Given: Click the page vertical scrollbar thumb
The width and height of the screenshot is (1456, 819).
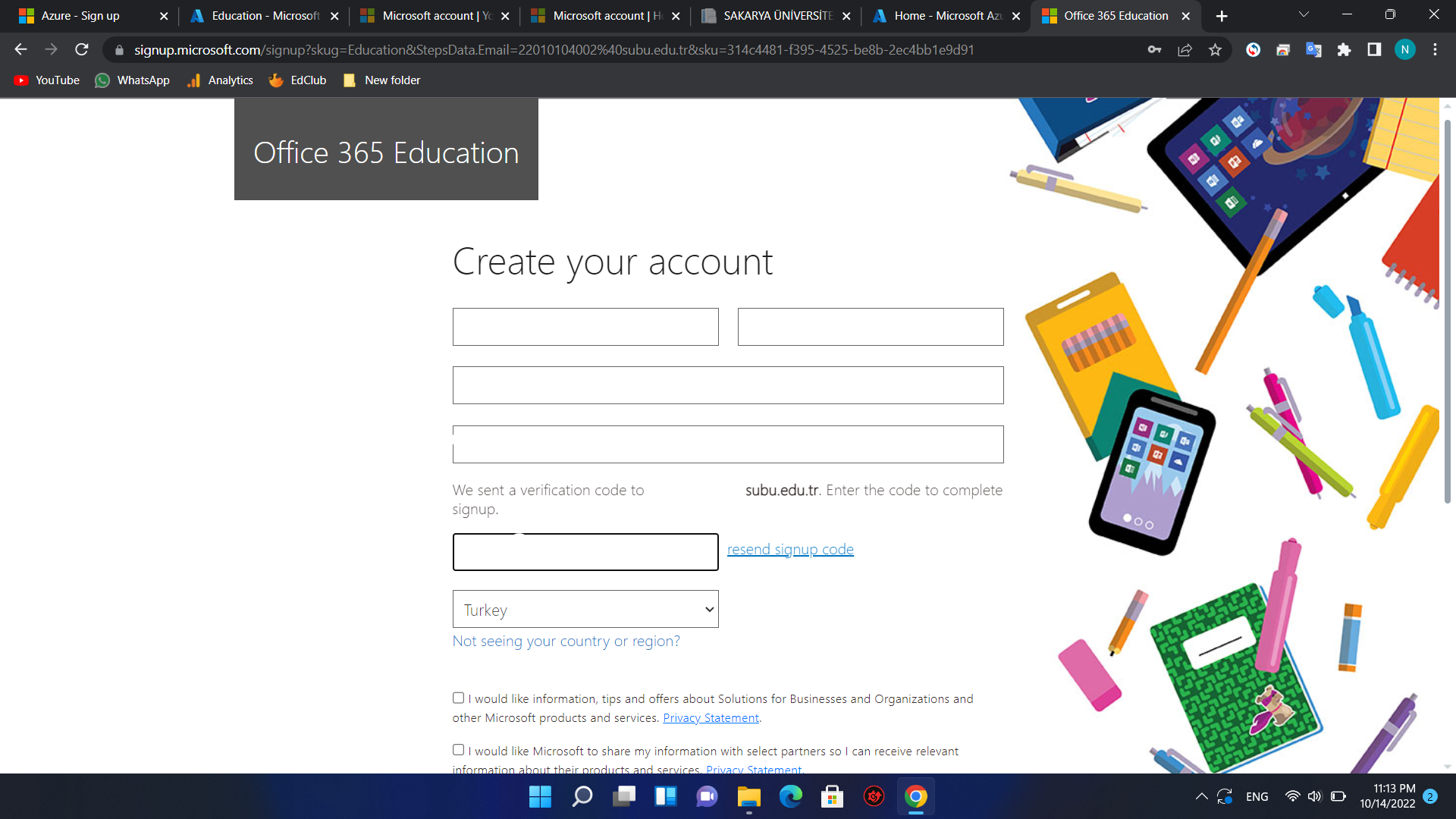Looking at the screenshot, I should tap(1447, 311).
